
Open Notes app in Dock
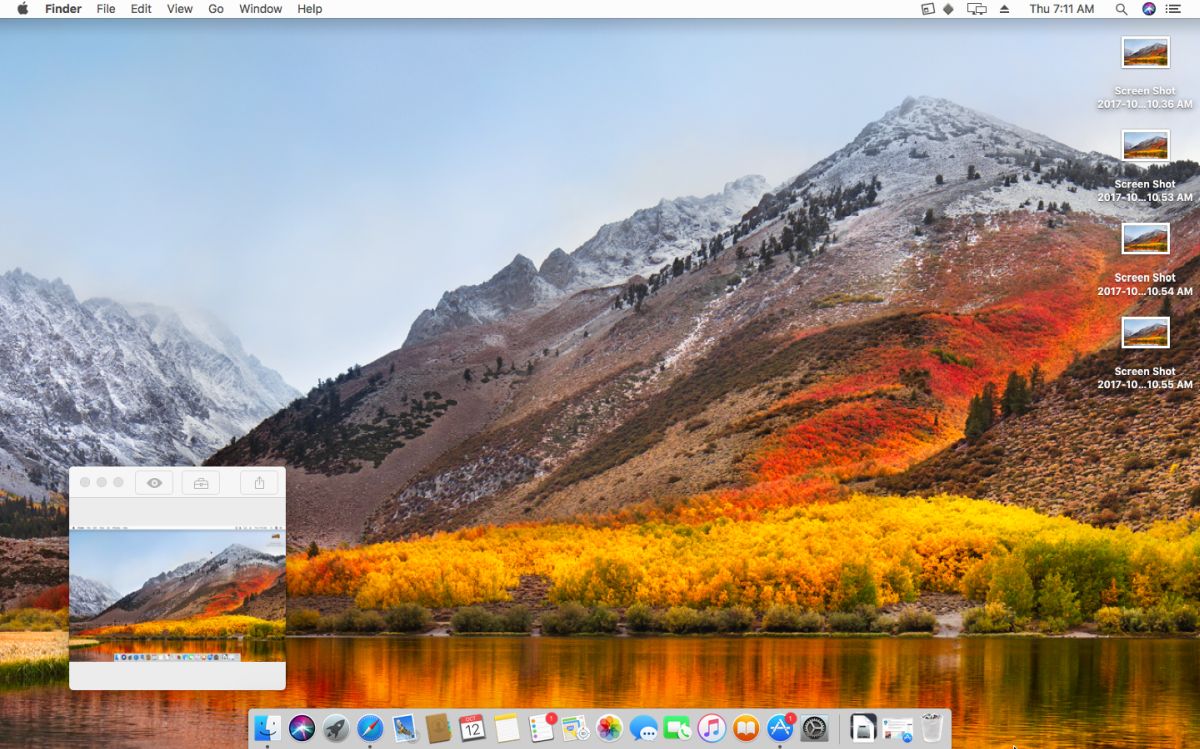pyautogui.click(x=507, y=728)
